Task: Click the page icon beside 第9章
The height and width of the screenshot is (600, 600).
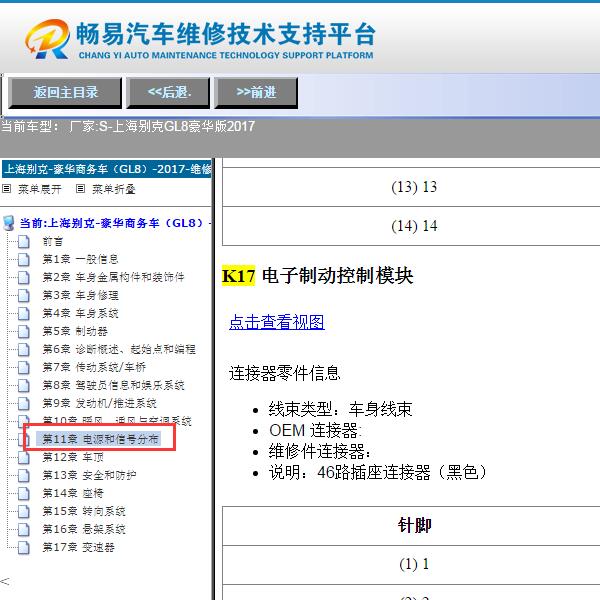Action: tap(24, 403)
